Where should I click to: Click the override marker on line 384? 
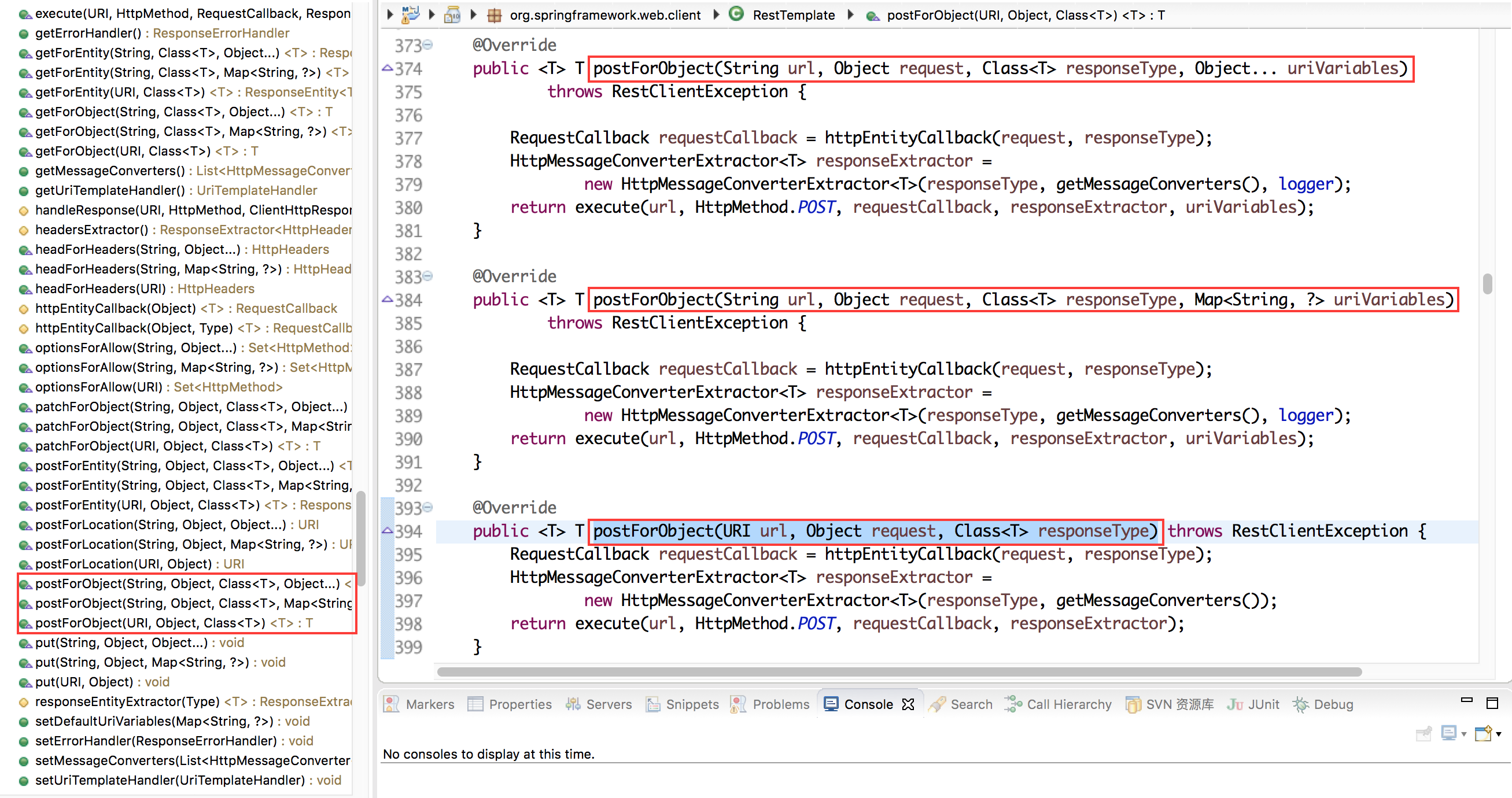388,300
